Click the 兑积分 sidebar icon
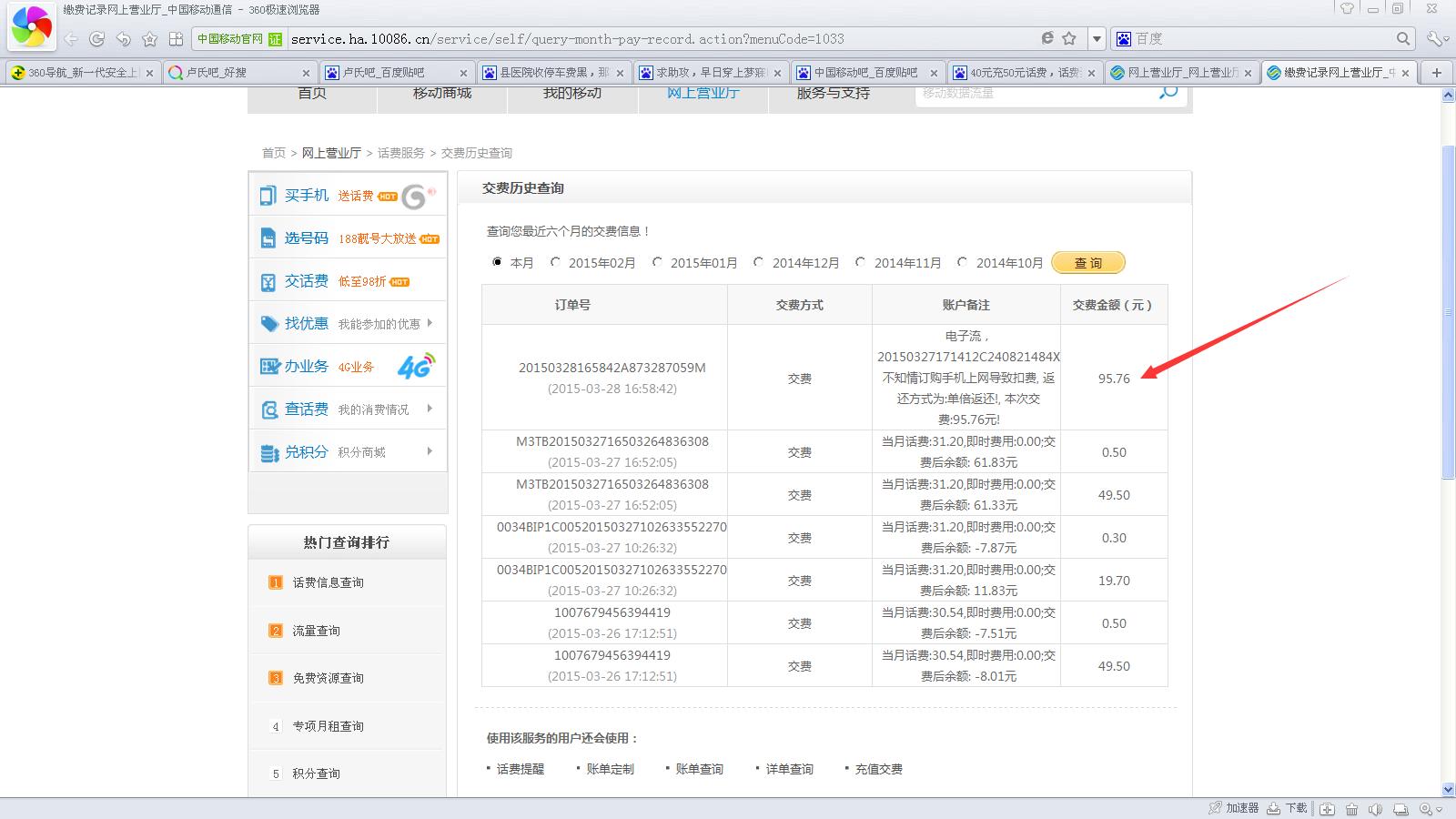Viewport: 1456px width, 819px height. [x=268, y=452]
